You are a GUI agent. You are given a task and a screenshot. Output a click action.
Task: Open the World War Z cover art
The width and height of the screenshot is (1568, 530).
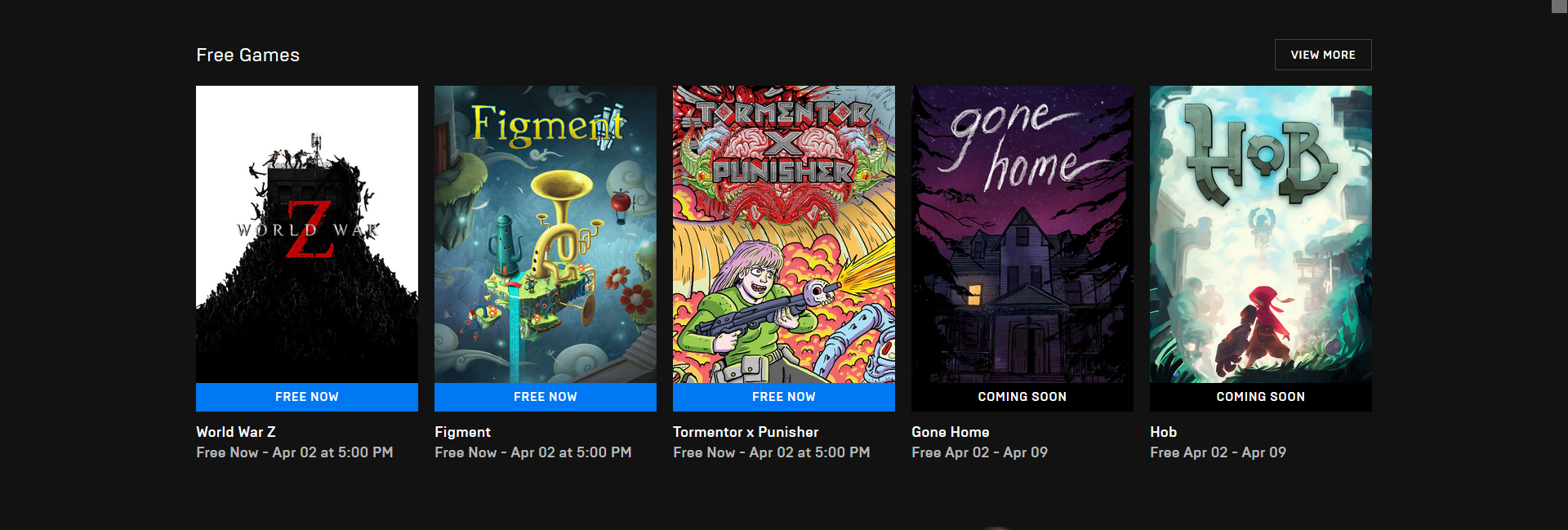(x=307, y=234)
